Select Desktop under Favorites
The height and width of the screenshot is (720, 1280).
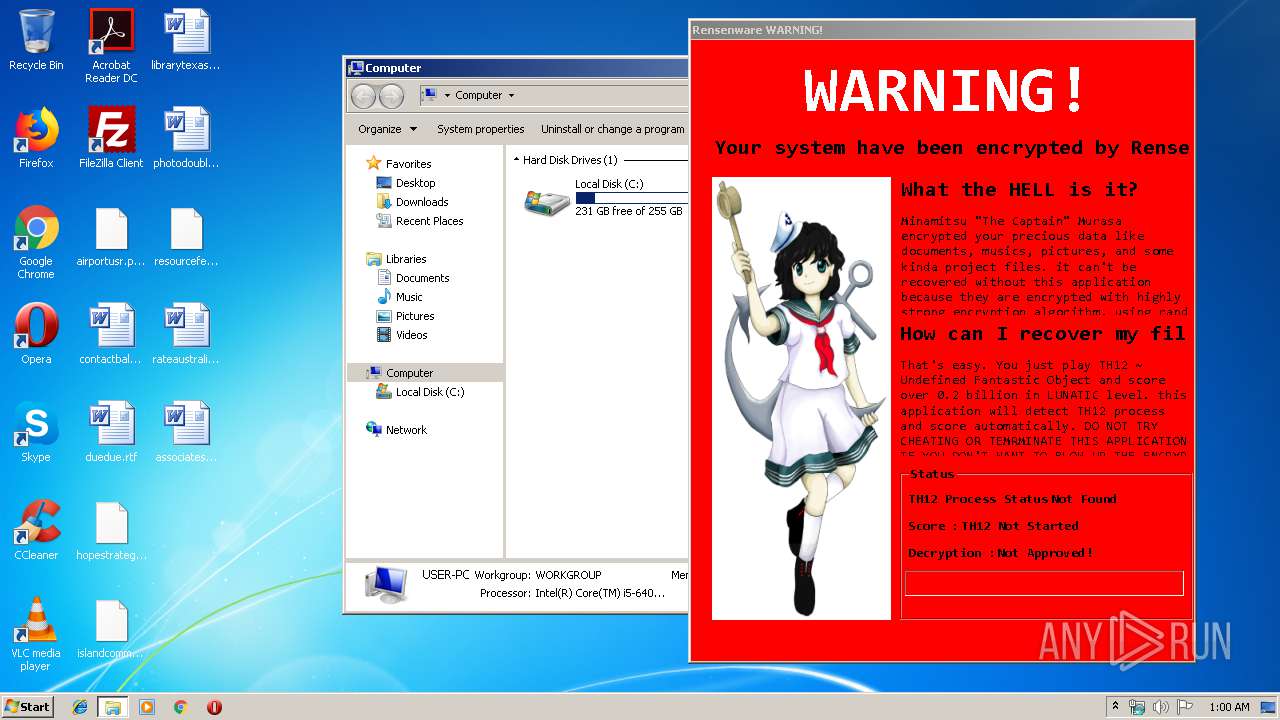coord(406,183)
